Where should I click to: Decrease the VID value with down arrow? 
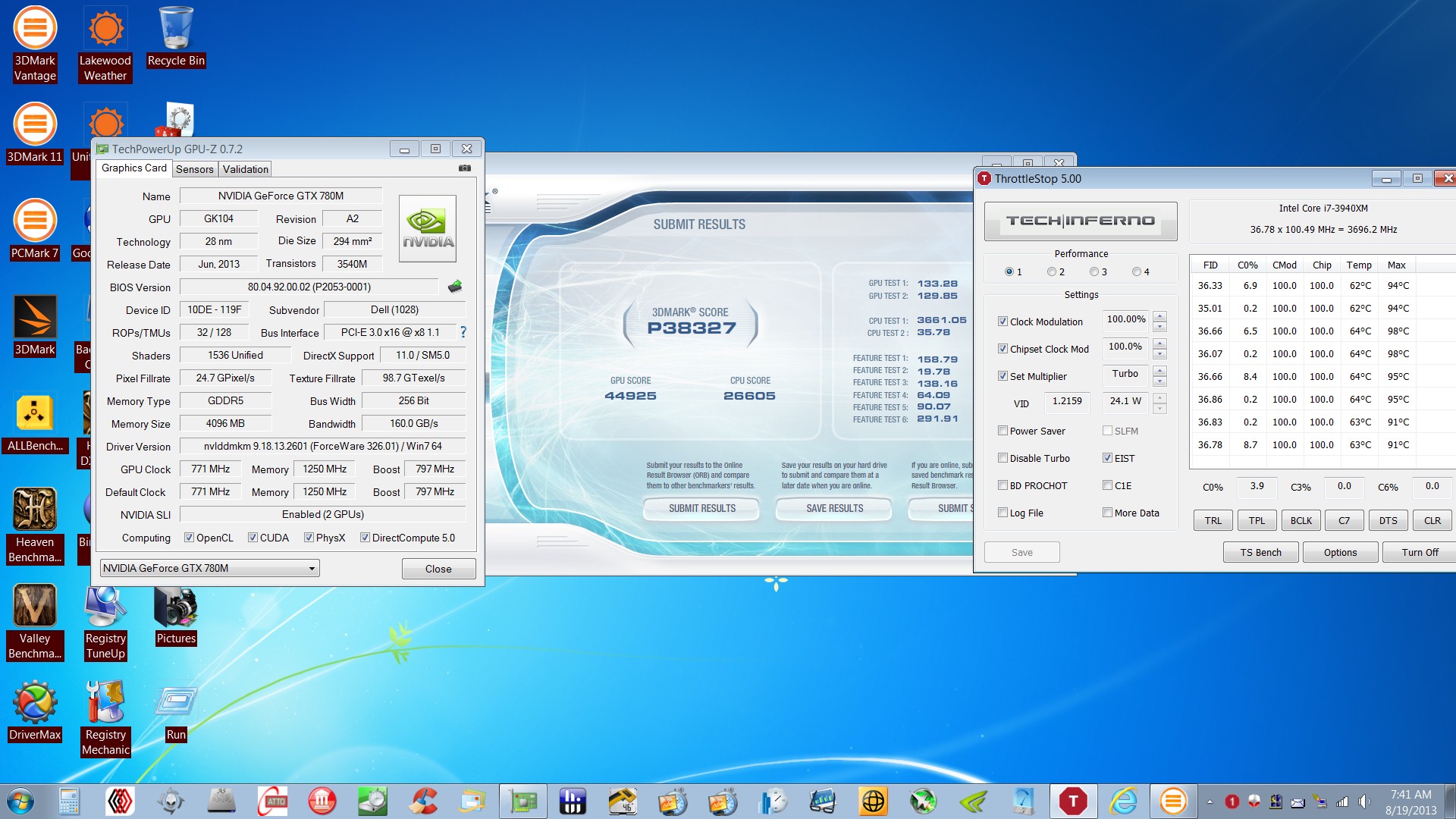[x=1159, y=409]
